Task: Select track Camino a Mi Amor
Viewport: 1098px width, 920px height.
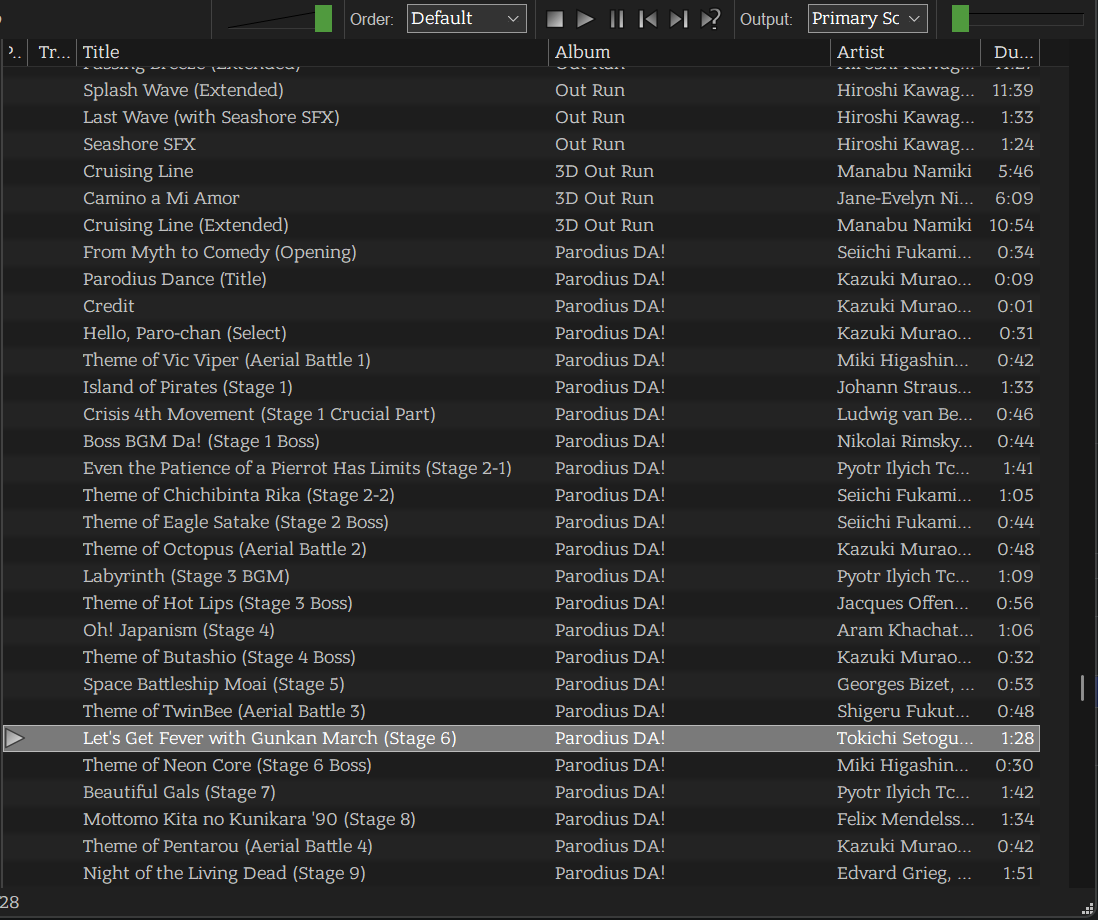Action: coord(161,198)
